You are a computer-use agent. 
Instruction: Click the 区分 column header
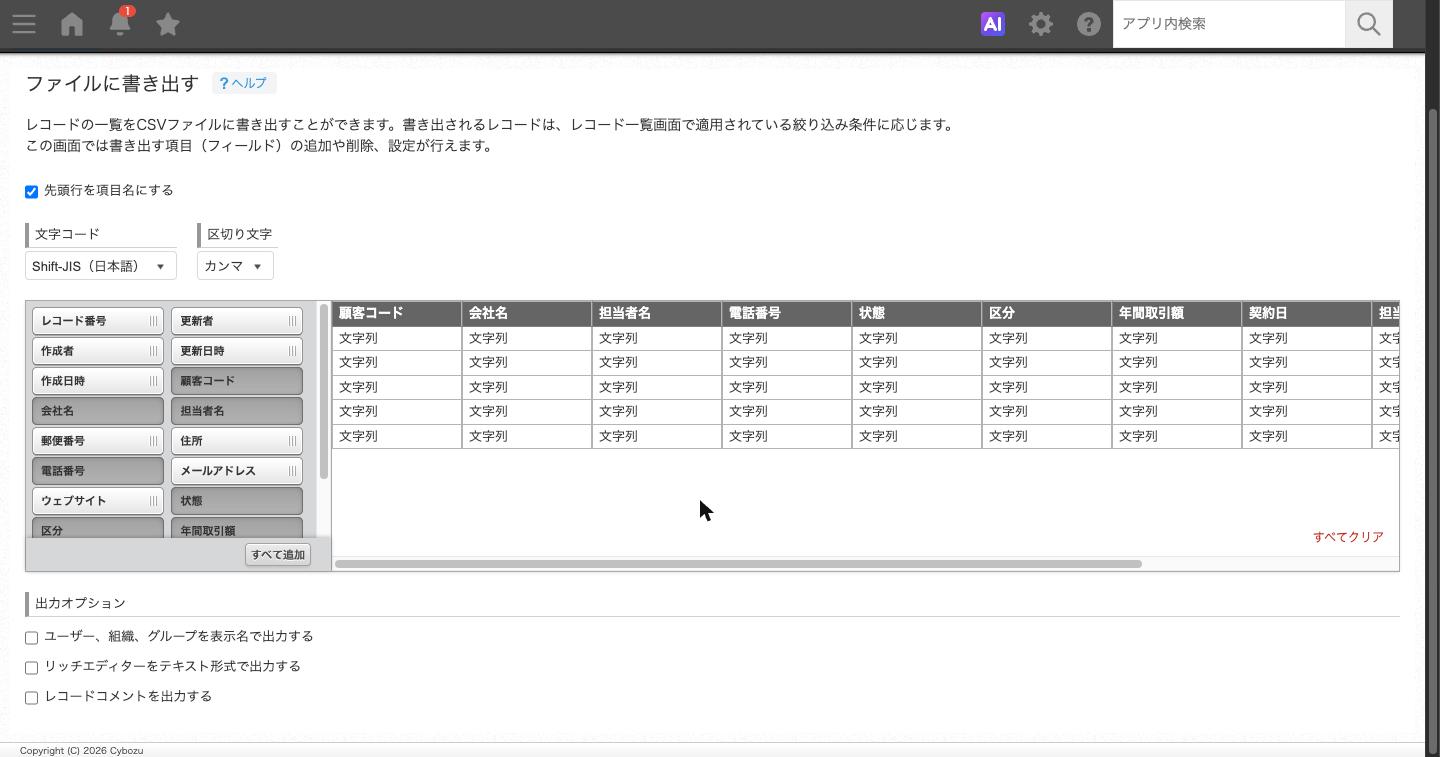tap(1047, 313)
